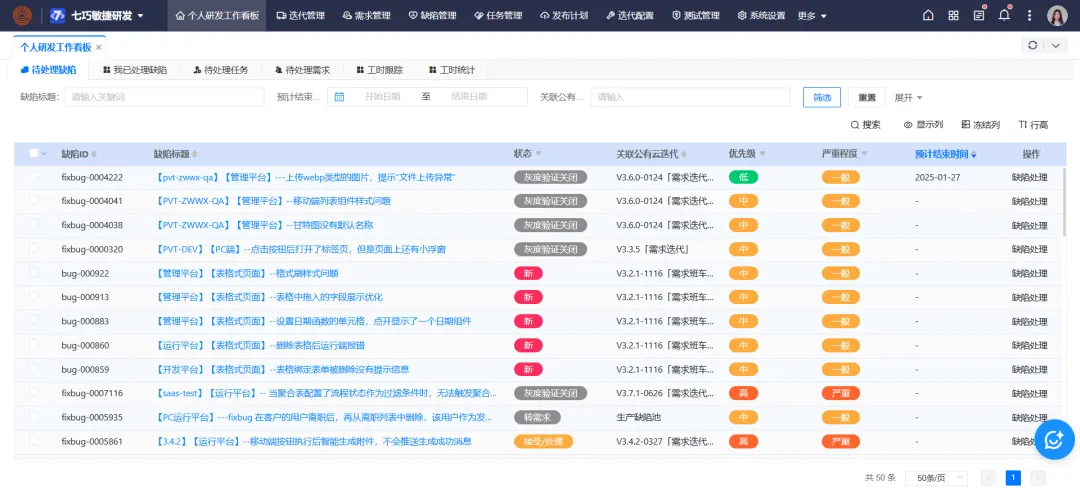Expand the 展开 filter options
Image resolution: width=1080 pixels, height=494 pixels.
908,97
